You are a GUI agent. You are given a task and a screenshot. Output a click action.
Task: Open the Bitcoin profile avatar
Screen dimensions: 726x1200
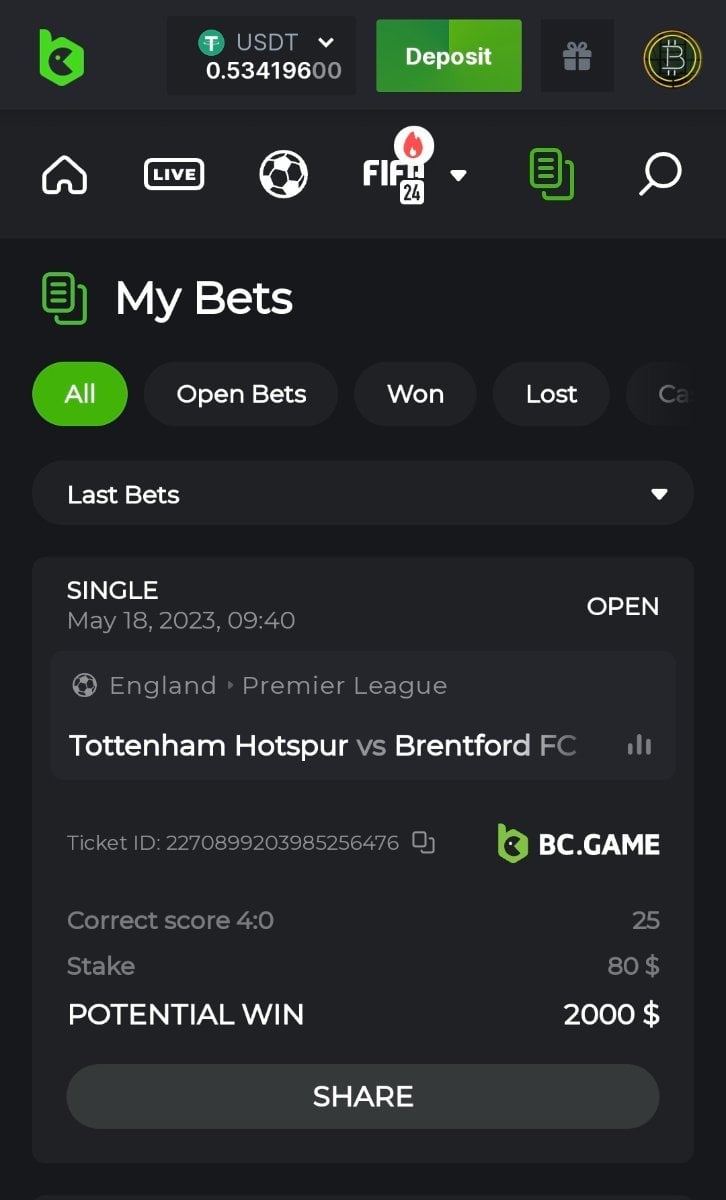pyautogui.click(x=672, y=57)
